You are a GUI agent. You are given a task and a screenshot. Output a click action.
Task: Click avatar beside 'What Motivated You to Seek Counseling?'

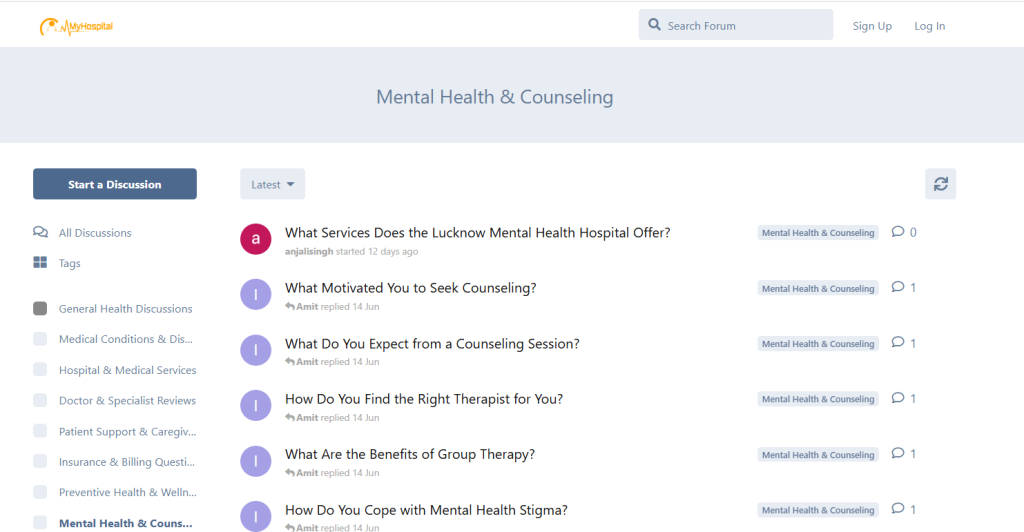256,294
